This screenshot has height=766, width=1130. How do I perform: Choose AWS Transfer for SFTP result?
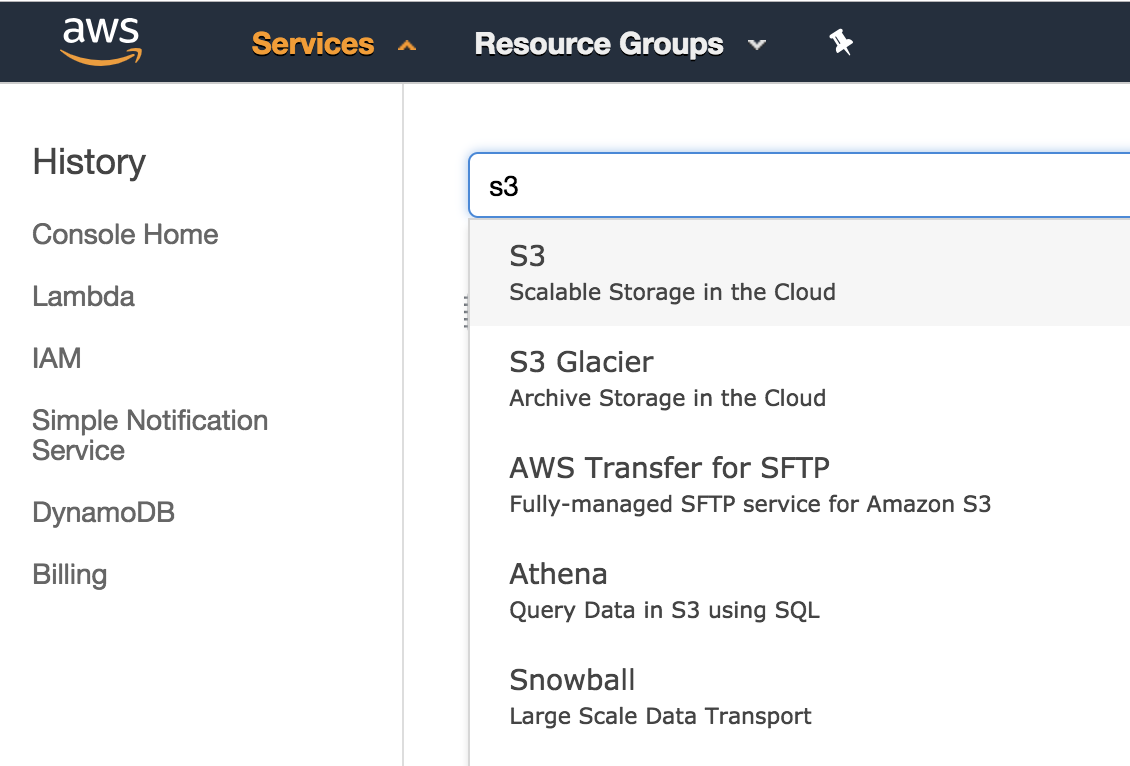[800, 485]
